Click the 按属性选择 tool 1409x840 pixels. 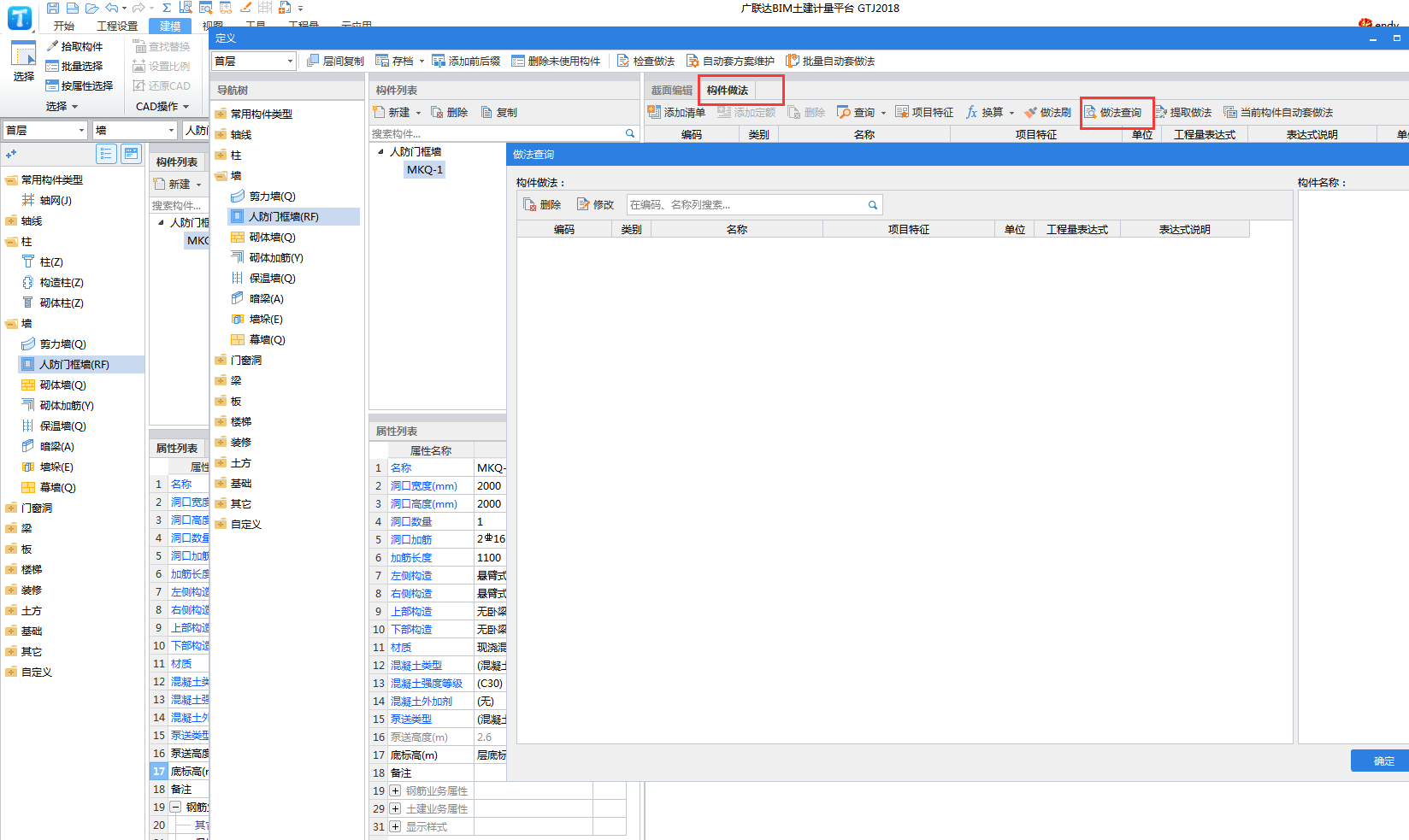coord(79,85)
